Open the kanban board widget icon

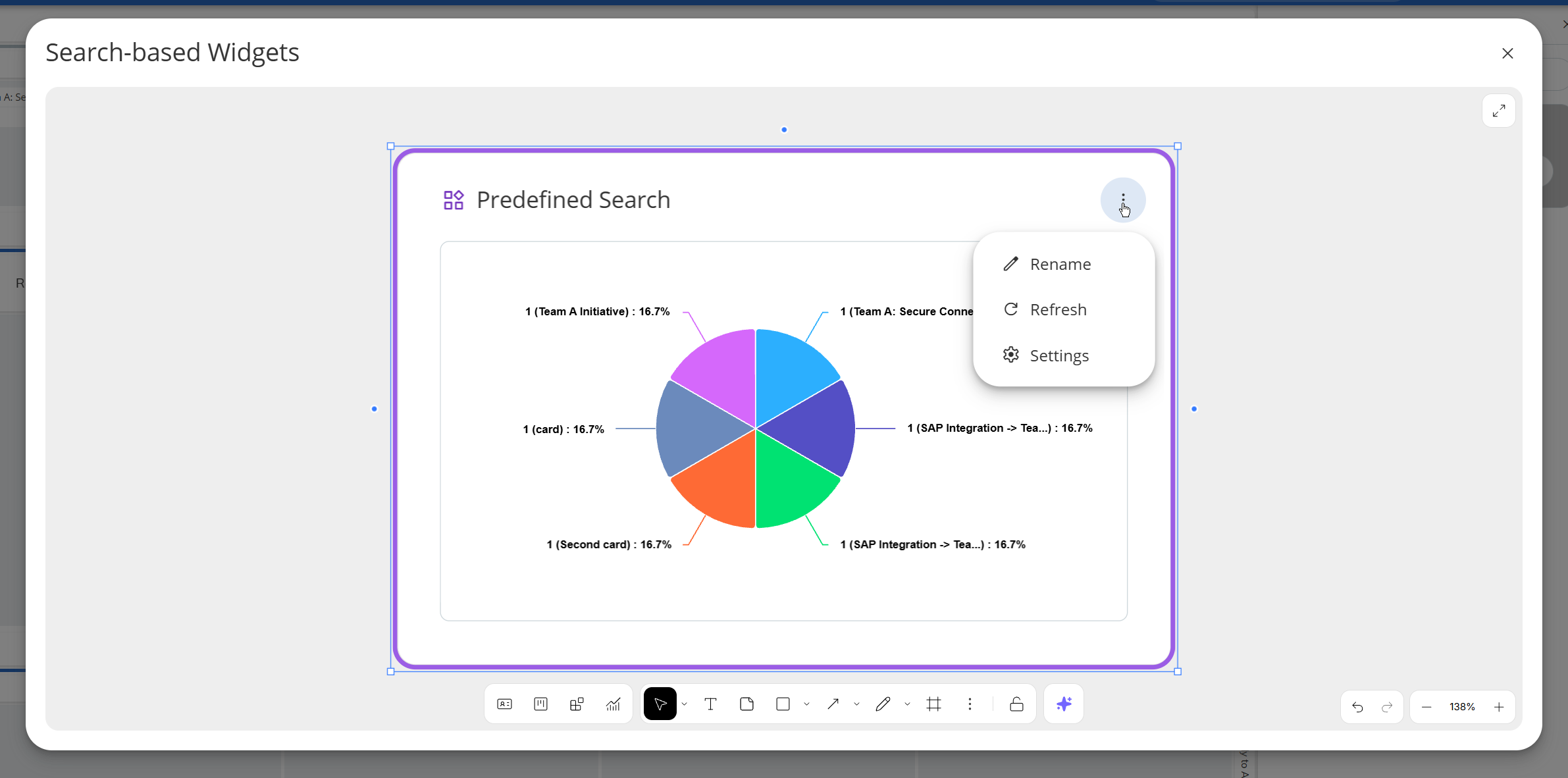(x=540, y=704)
